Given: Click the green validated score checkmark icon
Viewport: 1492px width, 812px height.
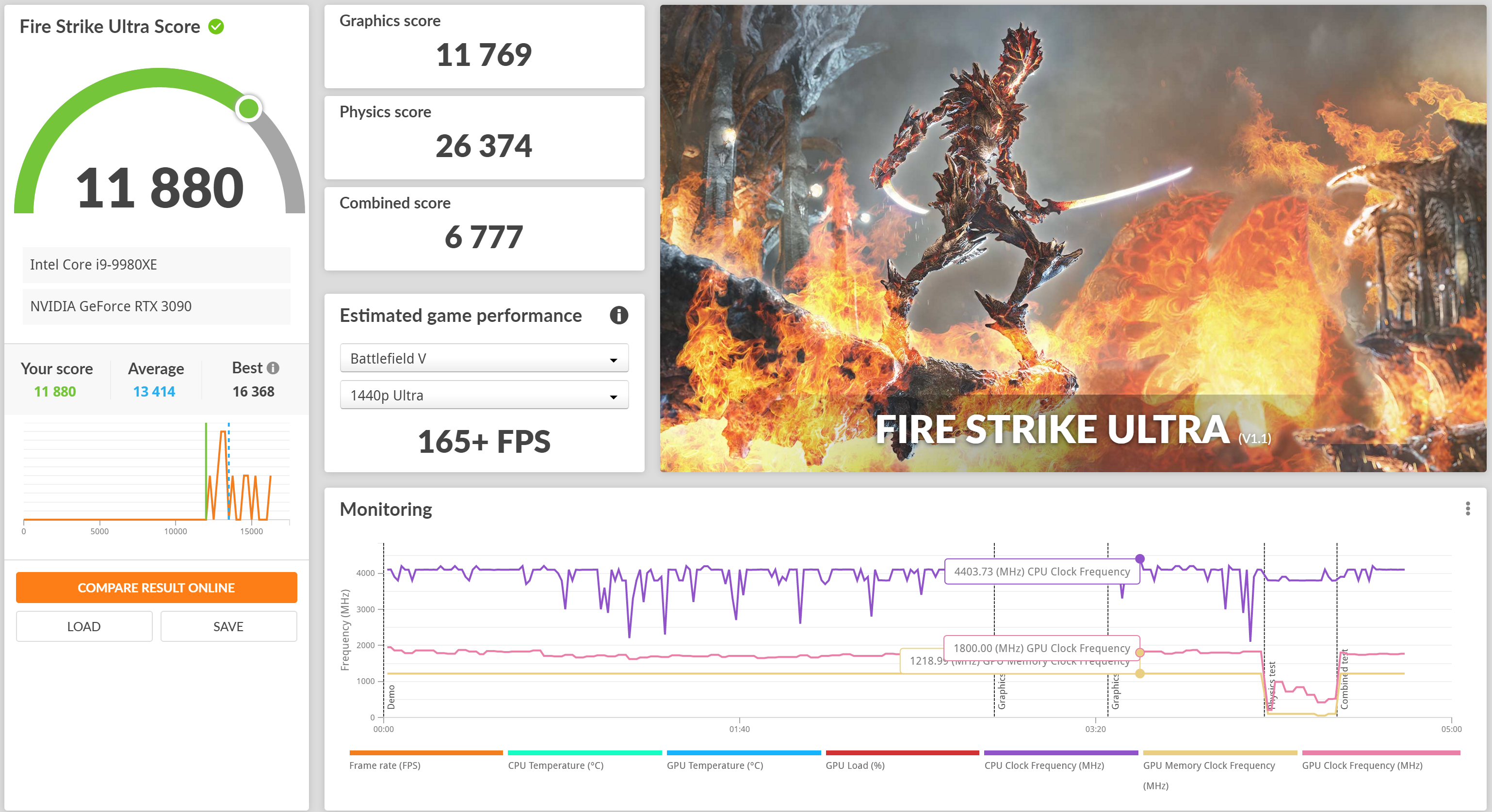Looking at the screenshot, I should click(216, 27).
